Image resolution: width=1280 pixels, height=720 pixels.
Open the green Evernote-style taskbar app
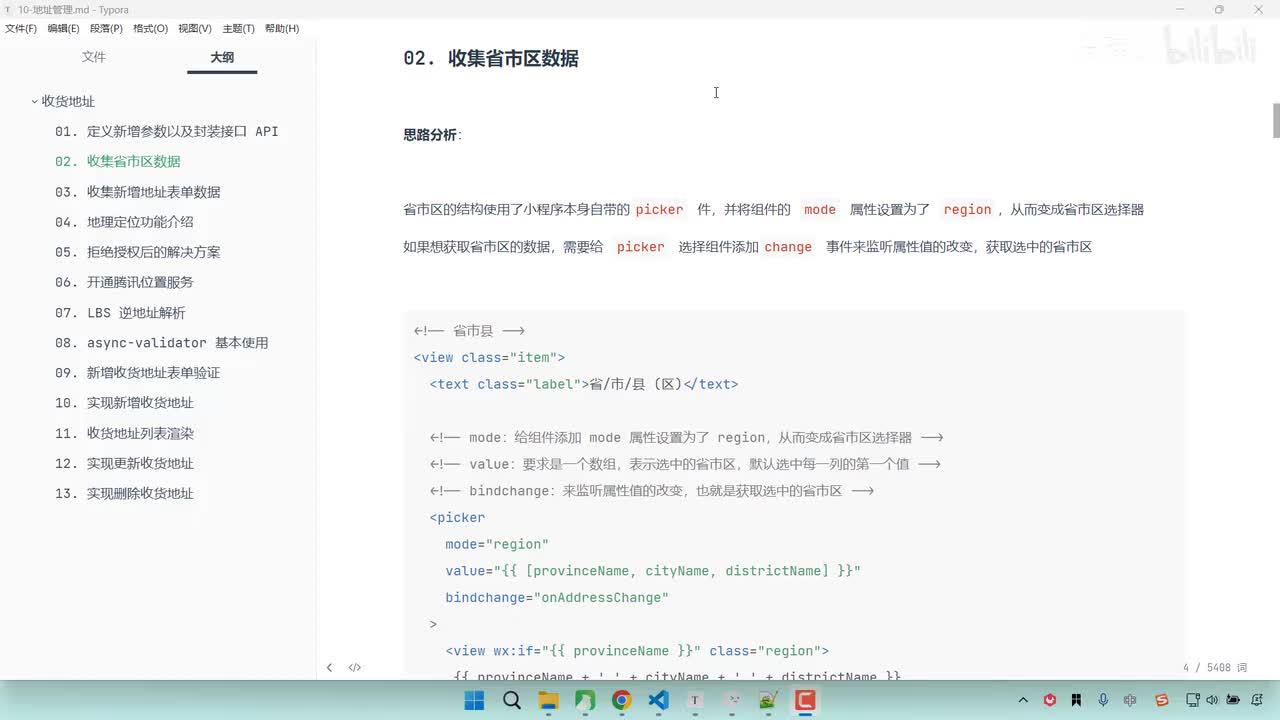pyautogui.click(x=585, y=700)
